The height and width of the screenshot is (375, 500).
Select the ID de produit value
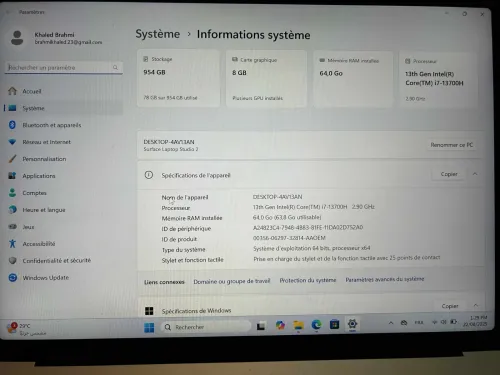point(289,238)
